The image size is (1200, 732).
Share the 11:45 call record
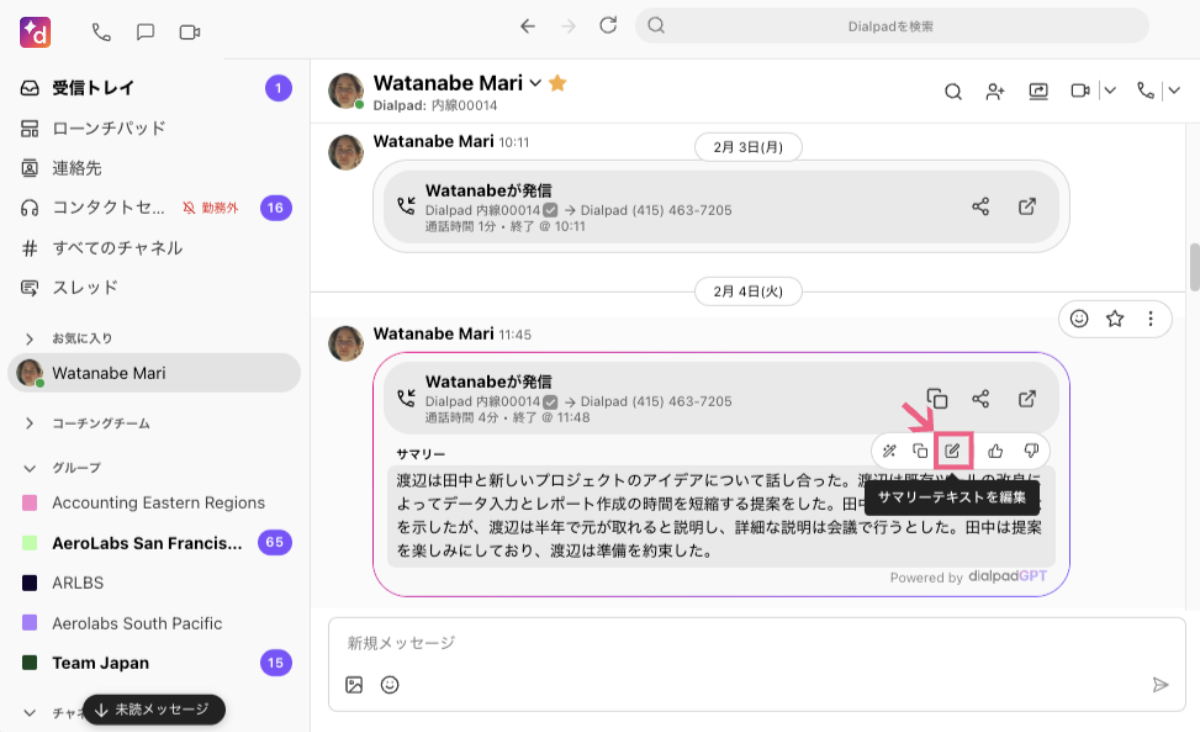(980, 398)
